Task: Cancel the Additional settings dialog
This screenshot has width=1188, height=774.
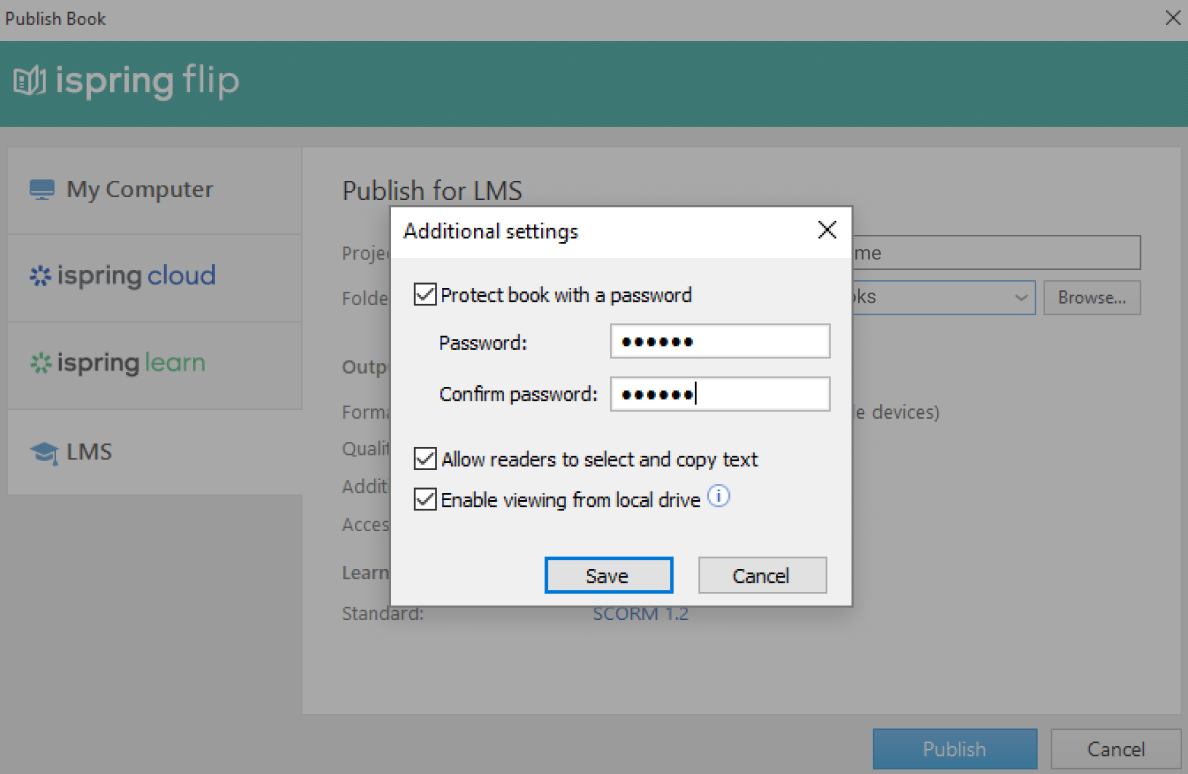Action: coord(762,575)
